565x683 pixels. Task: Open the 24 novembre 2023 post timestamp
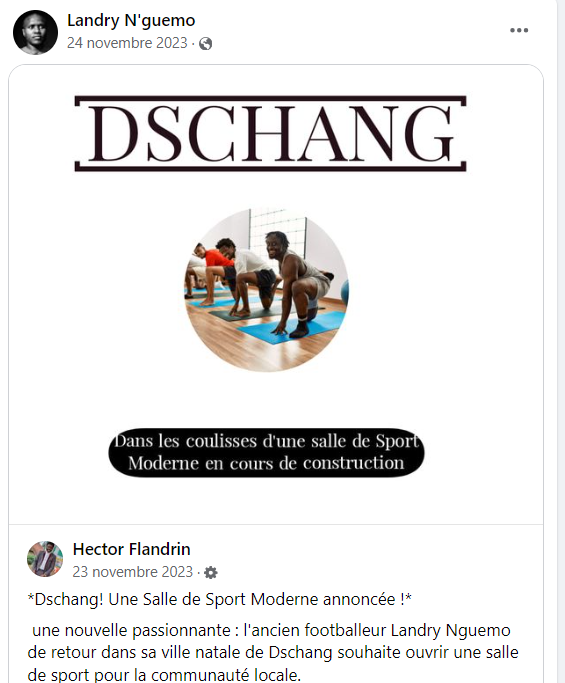pos(127,43)
